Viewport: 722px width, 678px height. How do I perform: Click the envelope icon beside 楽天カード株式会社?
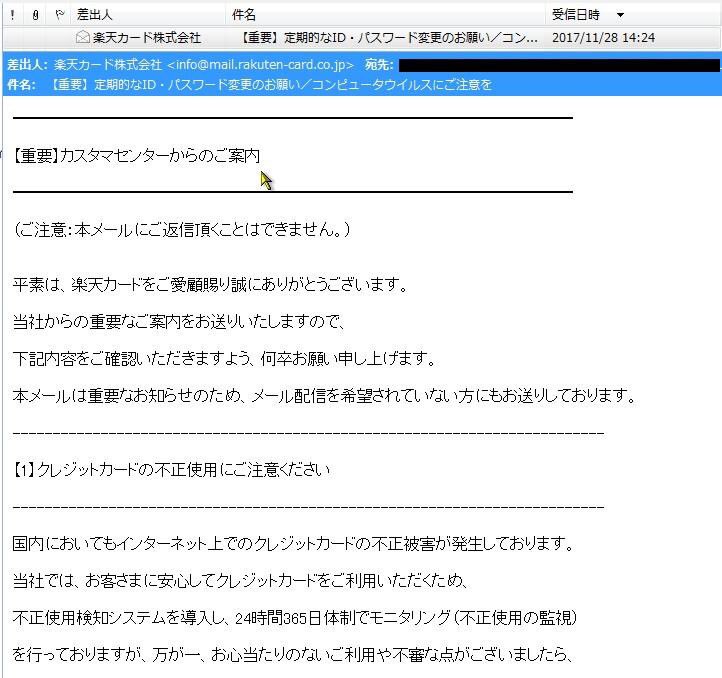82,37
